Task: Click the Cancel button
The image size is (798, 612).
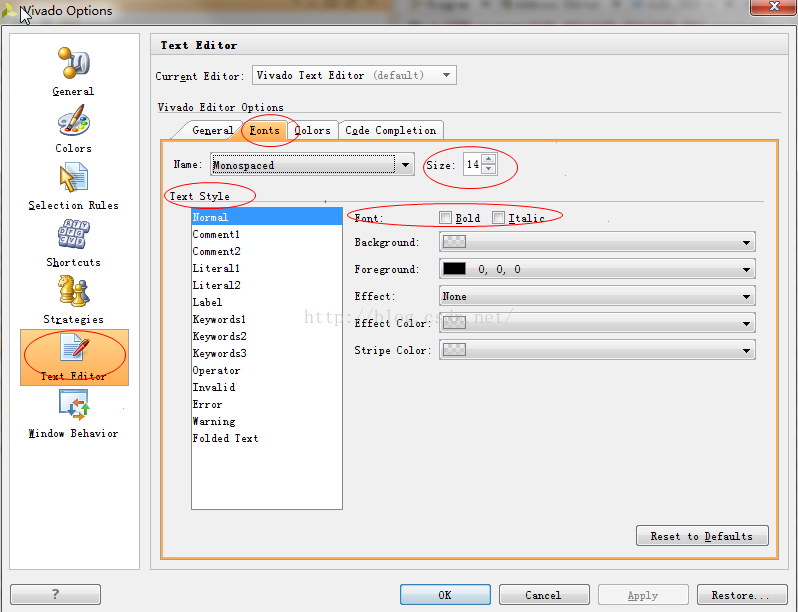Action: (544, 595)
